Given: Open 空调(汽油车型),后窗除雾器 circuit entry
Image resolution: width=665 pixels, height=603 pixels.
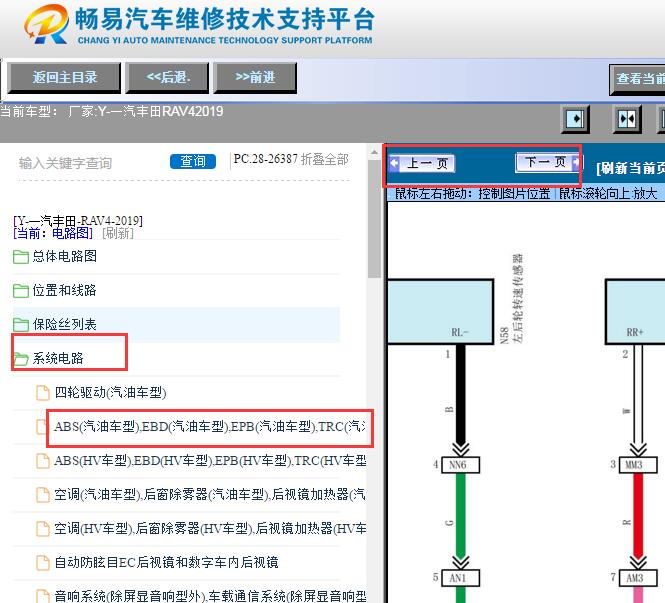Looking at the screenshot, I should point(210,495).
